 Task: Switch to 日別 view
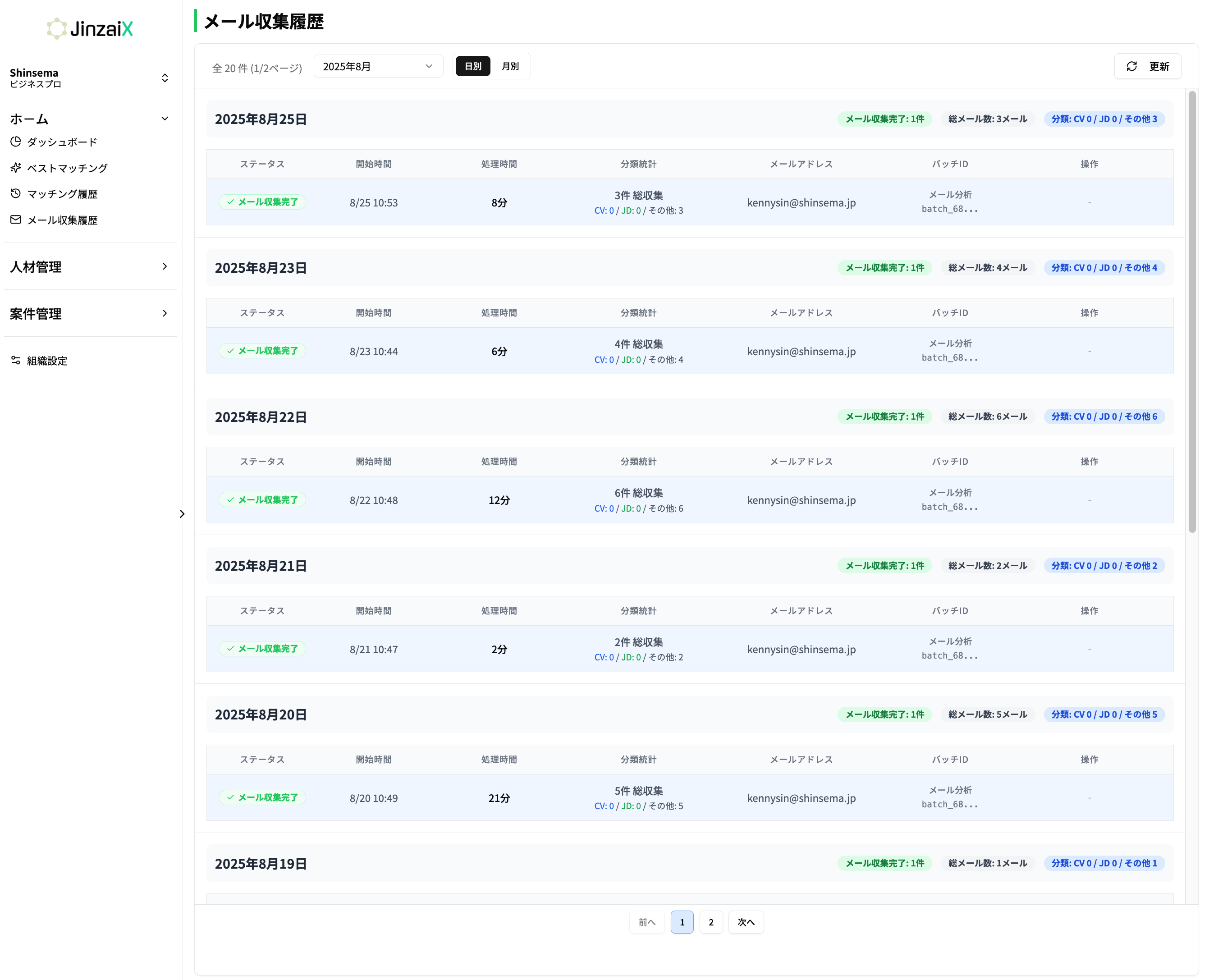(473, 66)
